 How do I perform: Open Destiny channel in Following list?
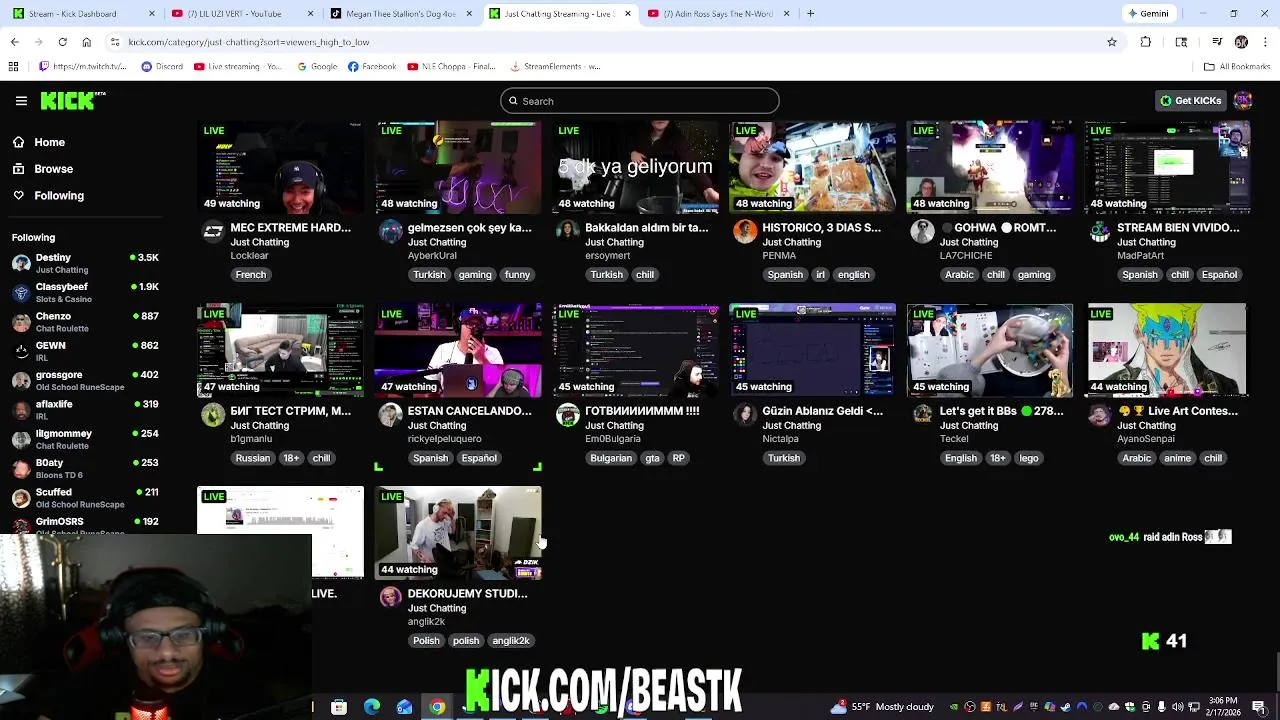(85, 263)
